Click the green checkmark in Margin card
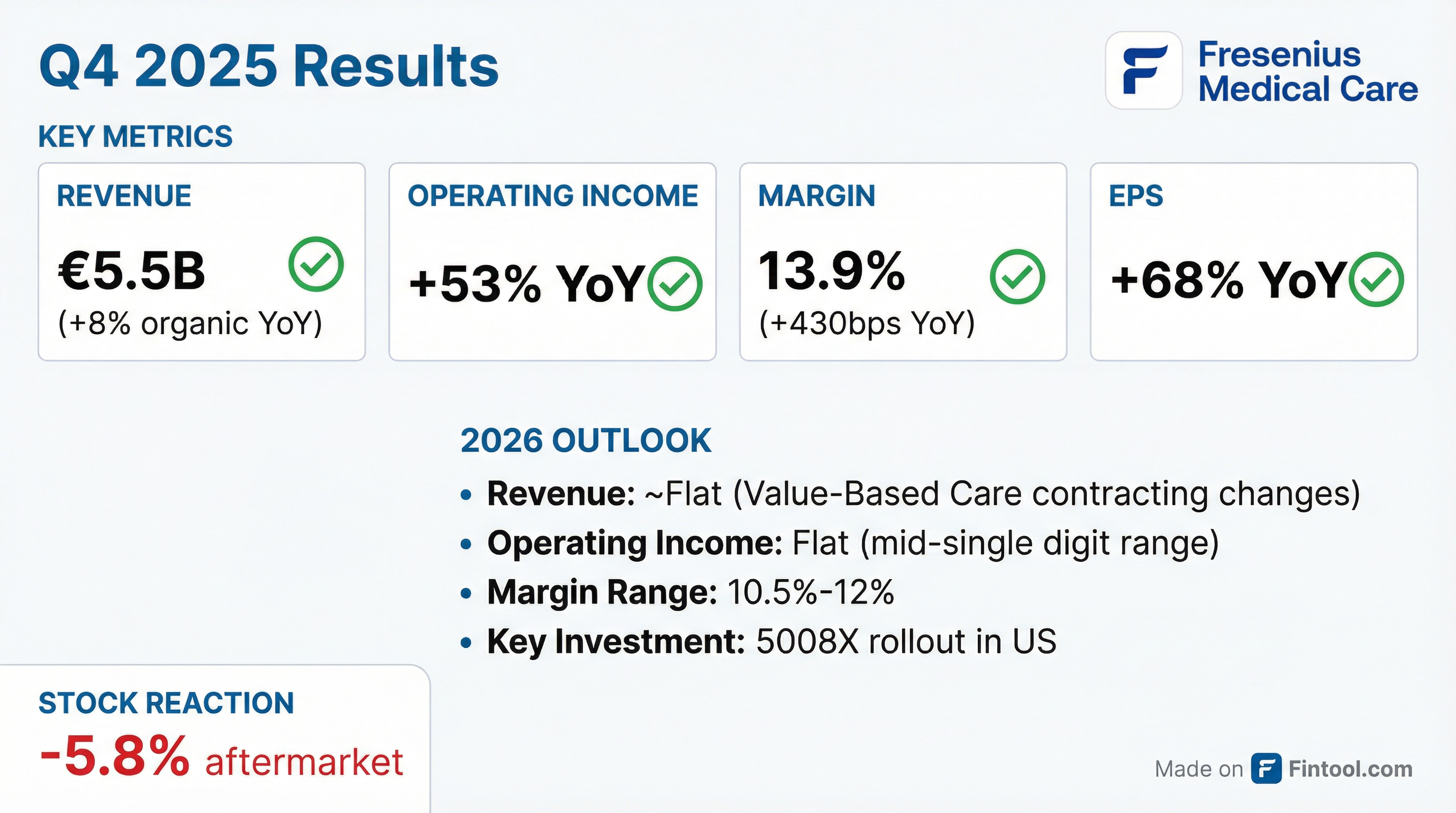Screen dimensions: 1456x813 (1017, 277)
